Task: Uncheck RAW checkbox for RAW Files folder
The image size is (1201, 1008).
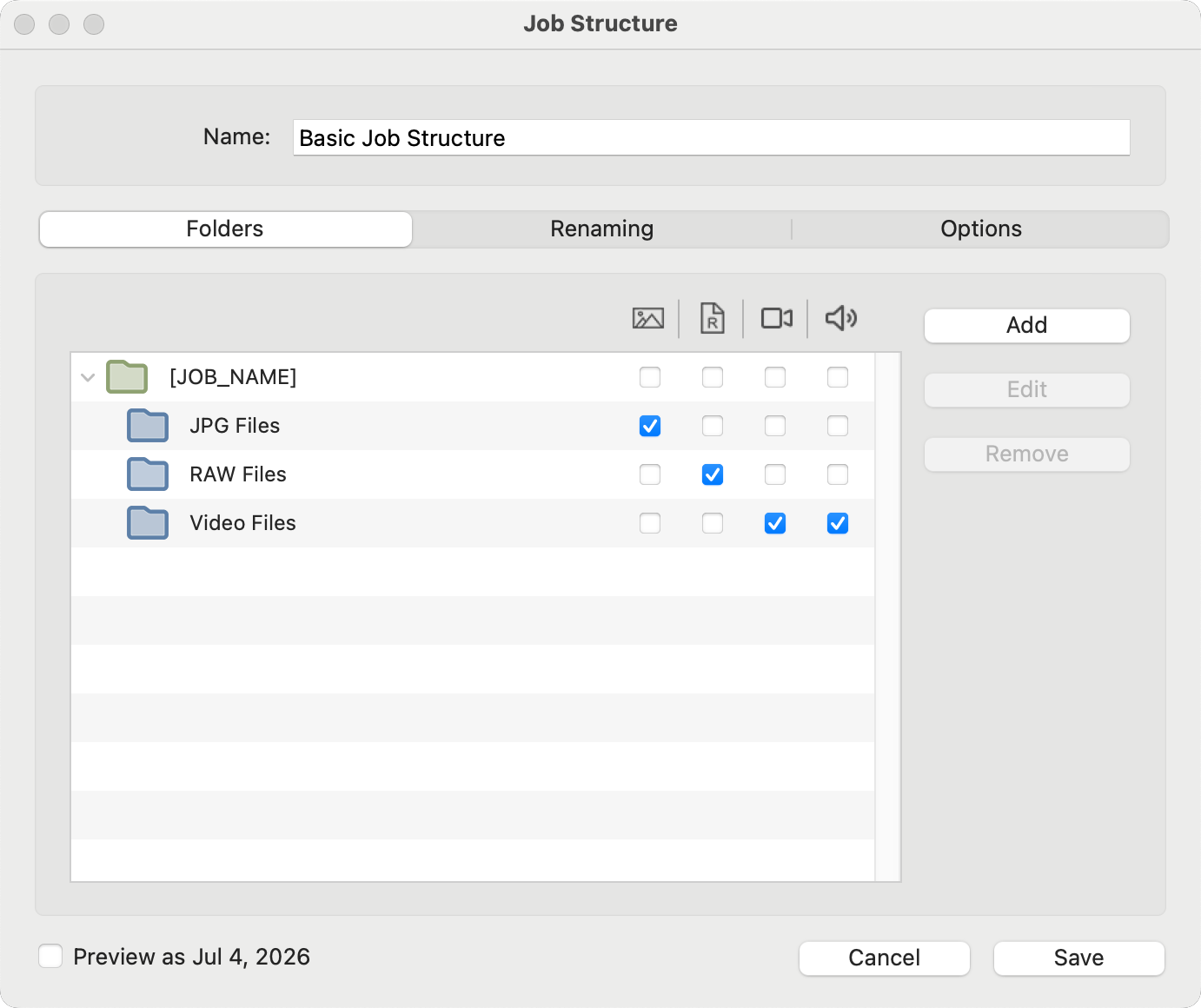Action: (x=713, y=474)
